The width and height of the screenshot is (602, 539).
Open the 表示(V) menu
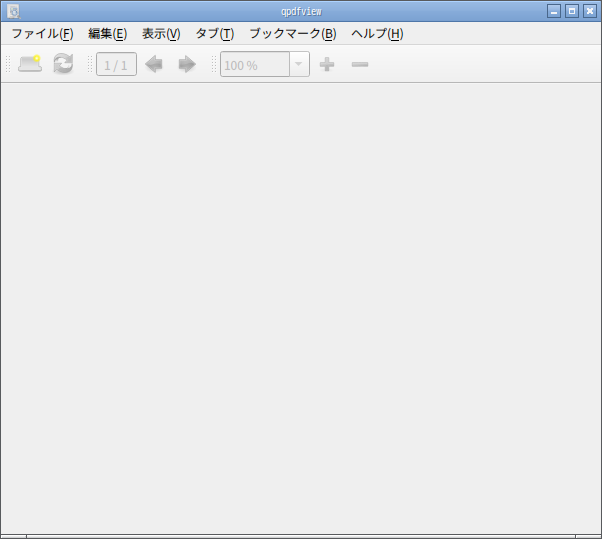[x=161, y=34]
